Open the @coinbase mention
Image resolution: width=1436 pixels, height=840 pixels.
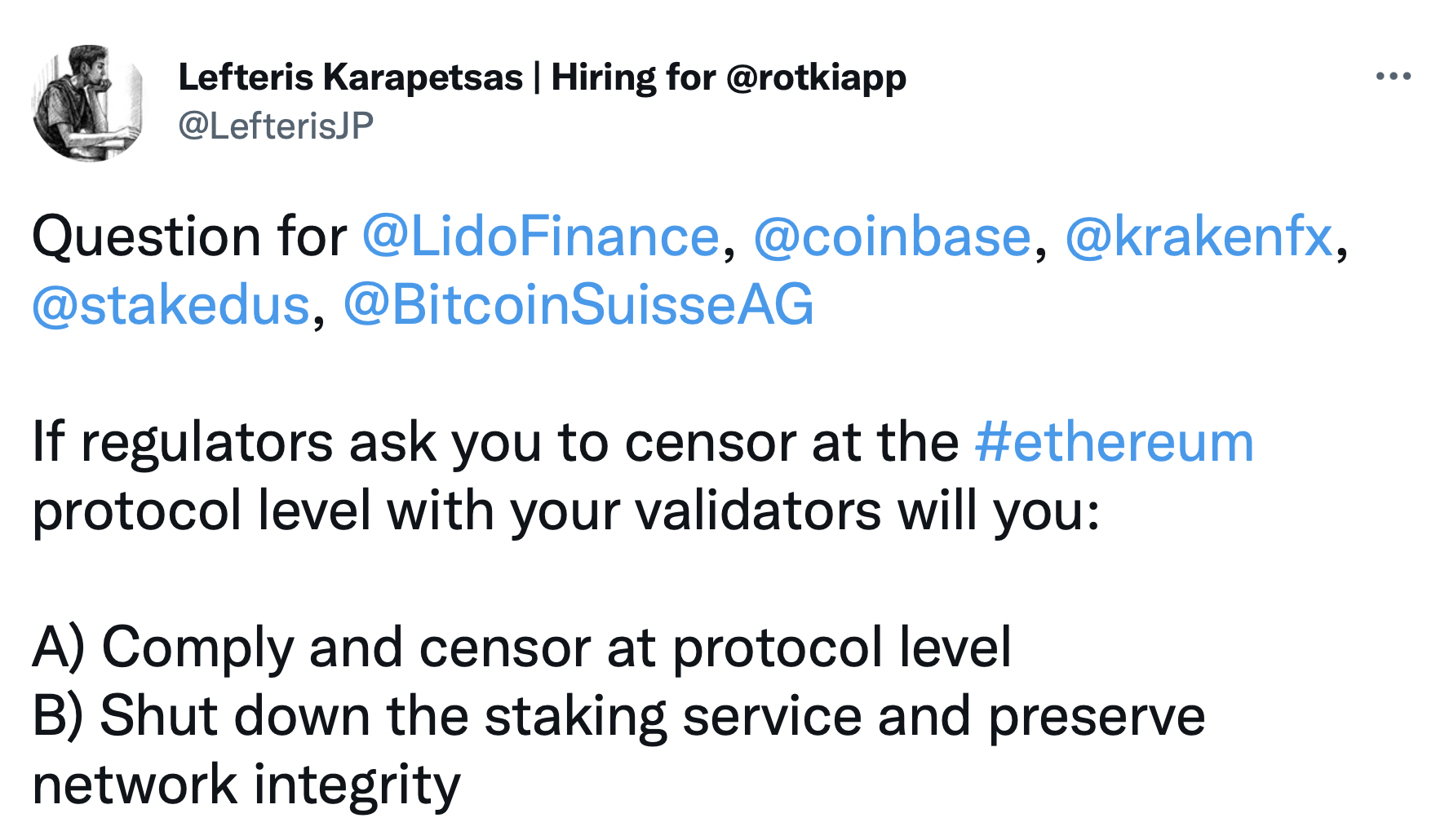(x=892, y=237)
